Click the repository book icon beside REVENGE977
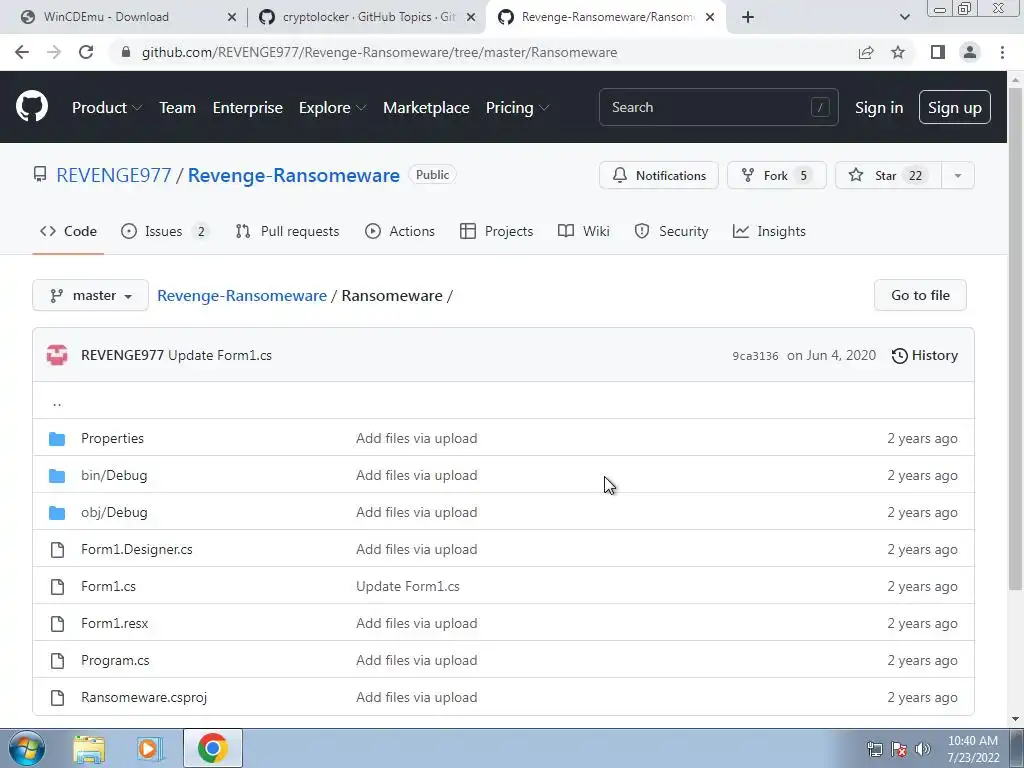 click(40, 174)
